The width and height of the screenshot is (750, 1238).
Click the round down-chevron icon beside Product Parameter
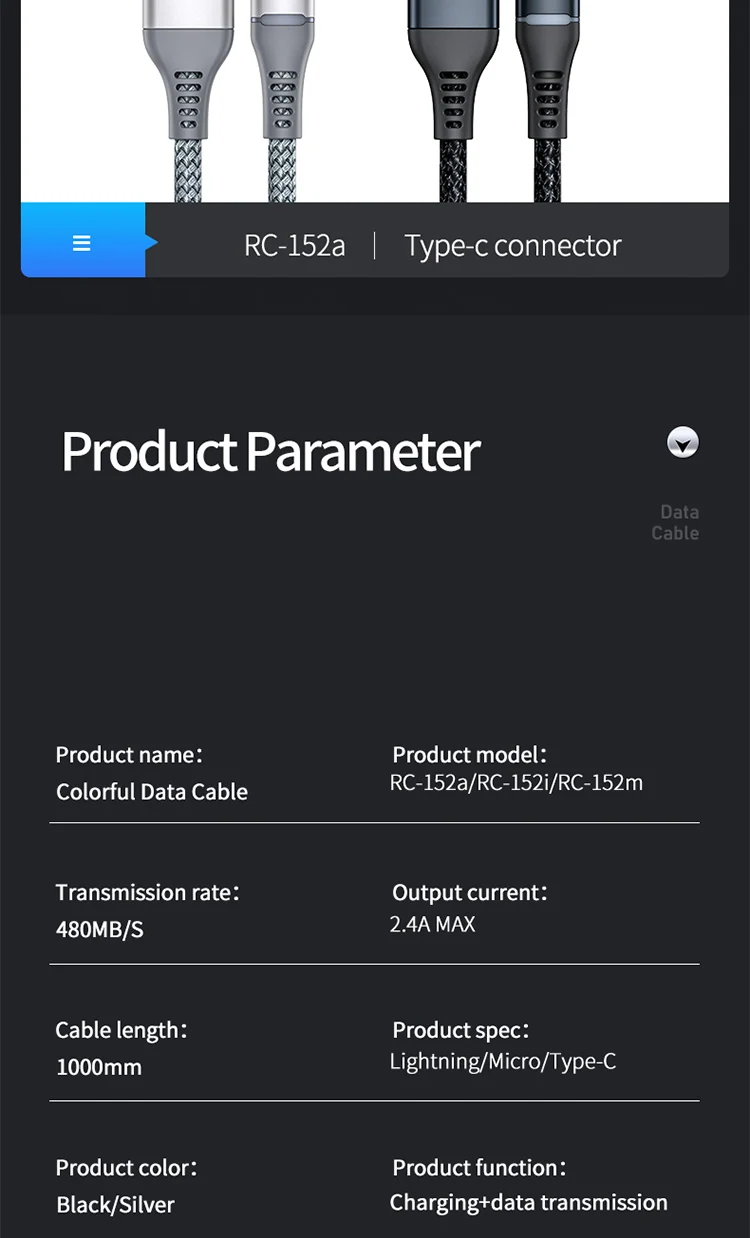point(683,442)
